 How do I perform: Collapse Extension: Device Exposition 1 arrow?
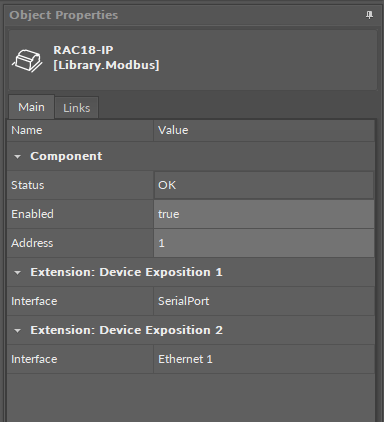coord(17,273)
